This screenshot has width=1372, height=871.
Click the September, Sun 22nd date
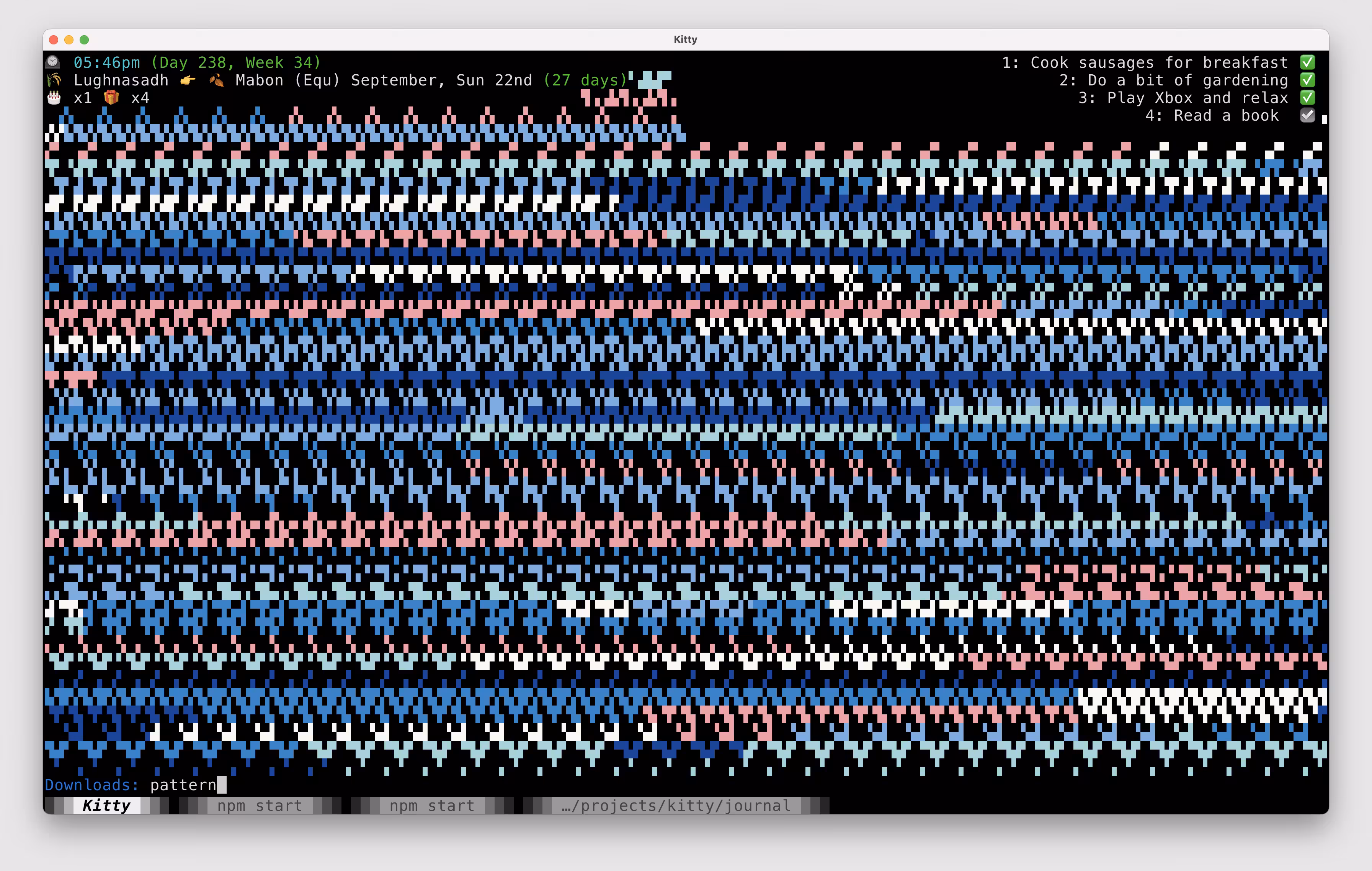(441, 80)
